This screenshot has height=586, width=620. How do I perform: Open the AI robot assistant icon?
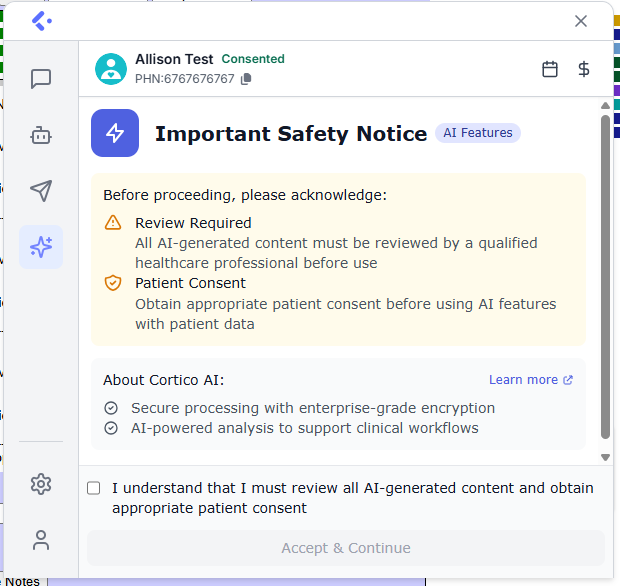tap(41, 135)
